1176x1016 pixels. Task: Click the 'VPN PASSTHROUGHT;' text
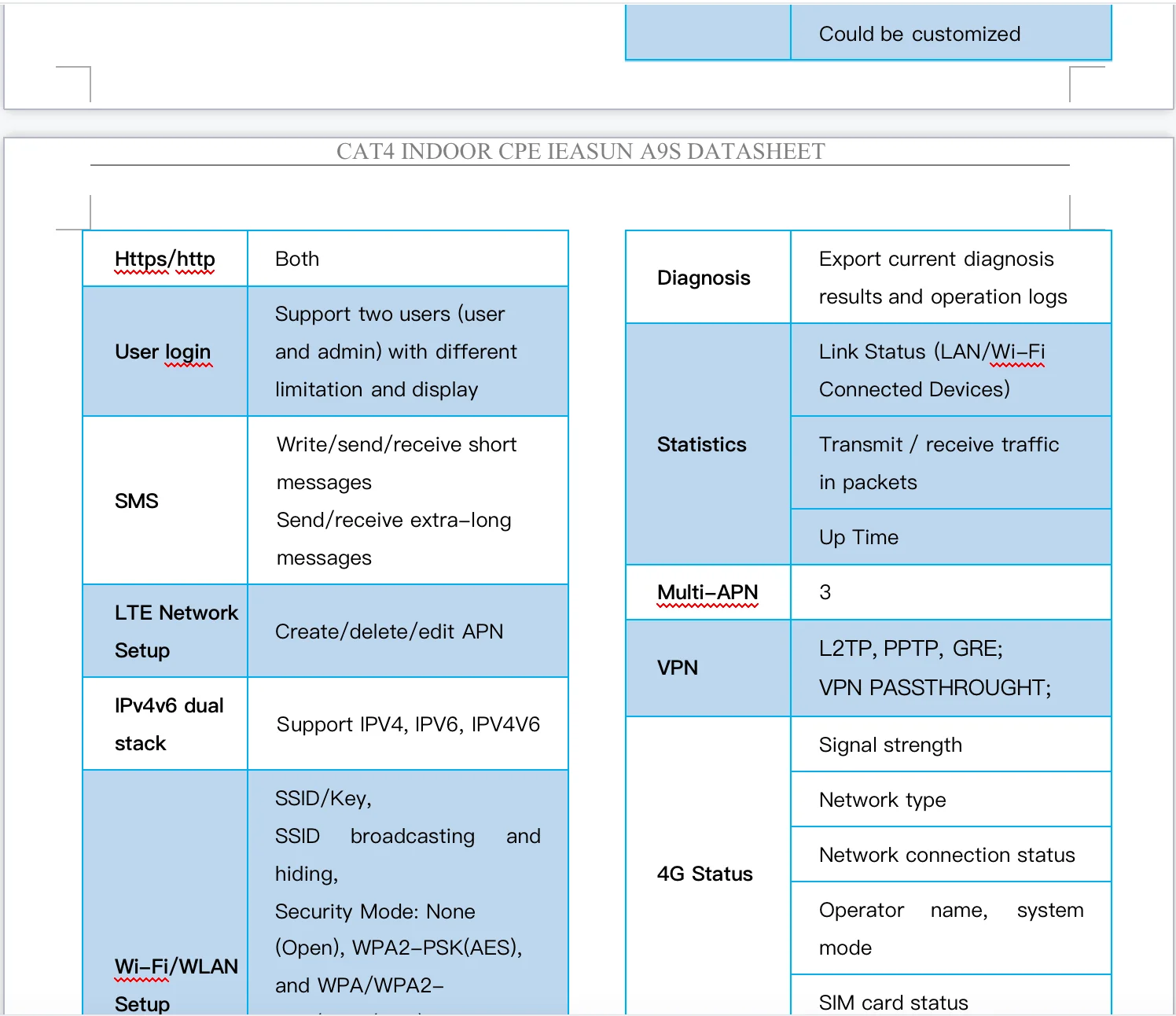pyautogui.click(x=934, y=688)
